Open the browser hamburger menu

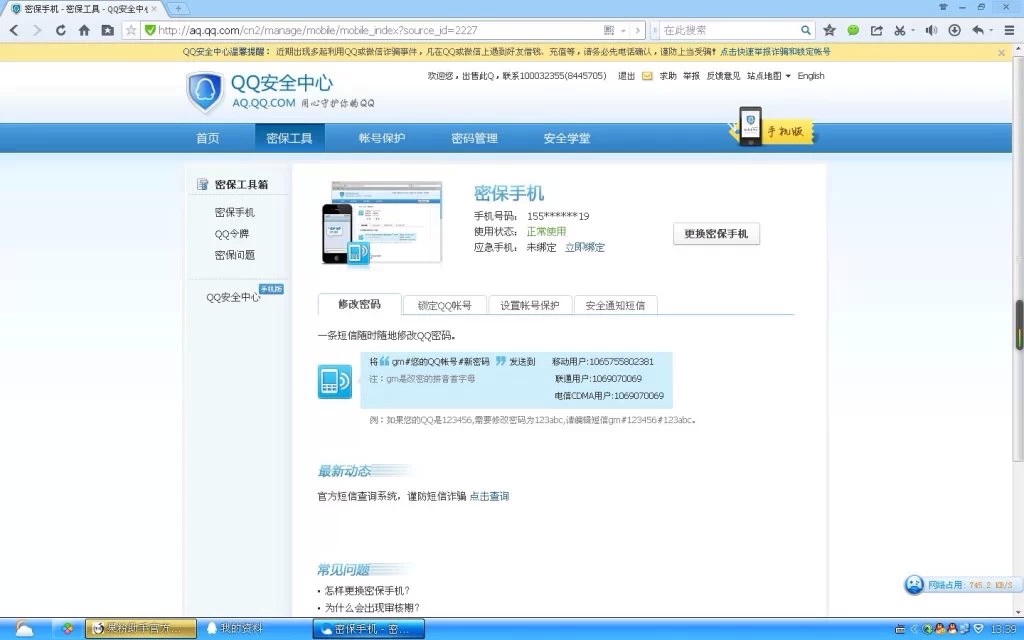coord(1010,30)
